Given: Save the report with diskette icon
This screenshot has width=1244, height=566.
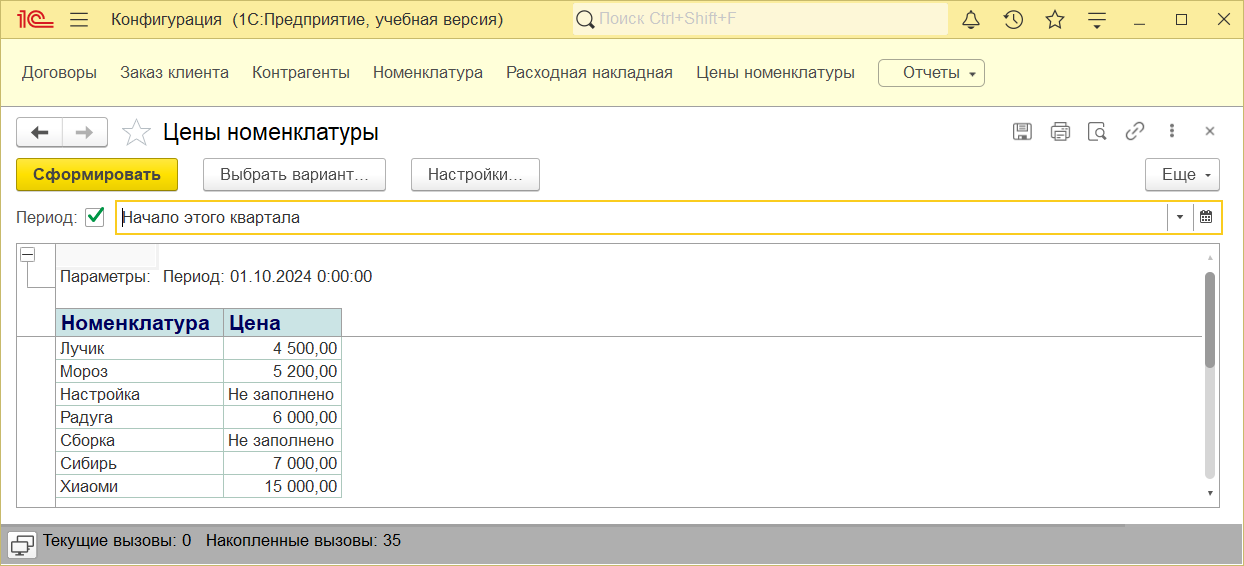Looking at the screenshot, I should point(1022,131).
